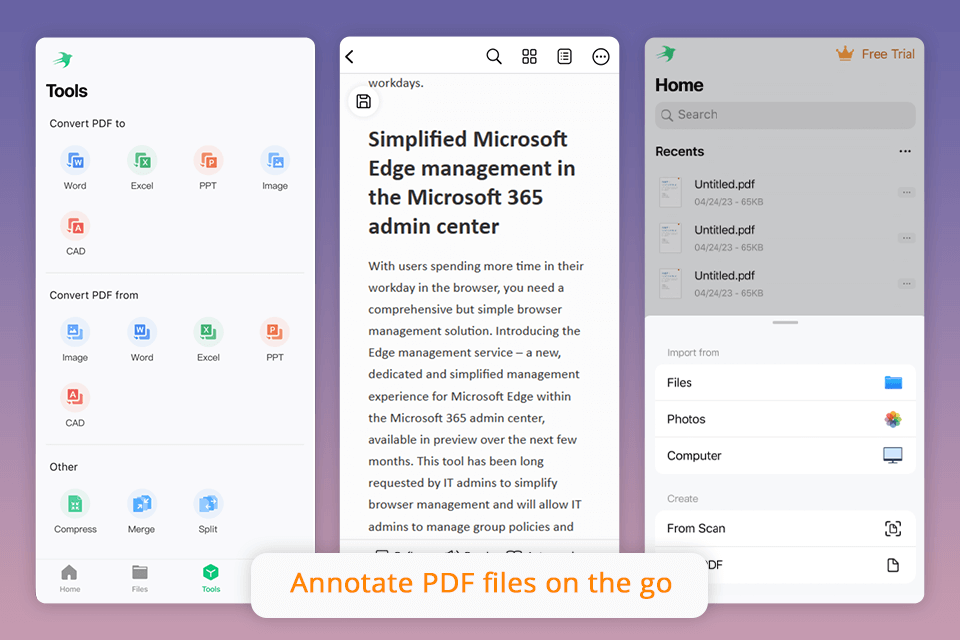Click the Search field on Home
Image resolution: width=960 pixels, height=640 pixels.
click(x=785, y=115)
